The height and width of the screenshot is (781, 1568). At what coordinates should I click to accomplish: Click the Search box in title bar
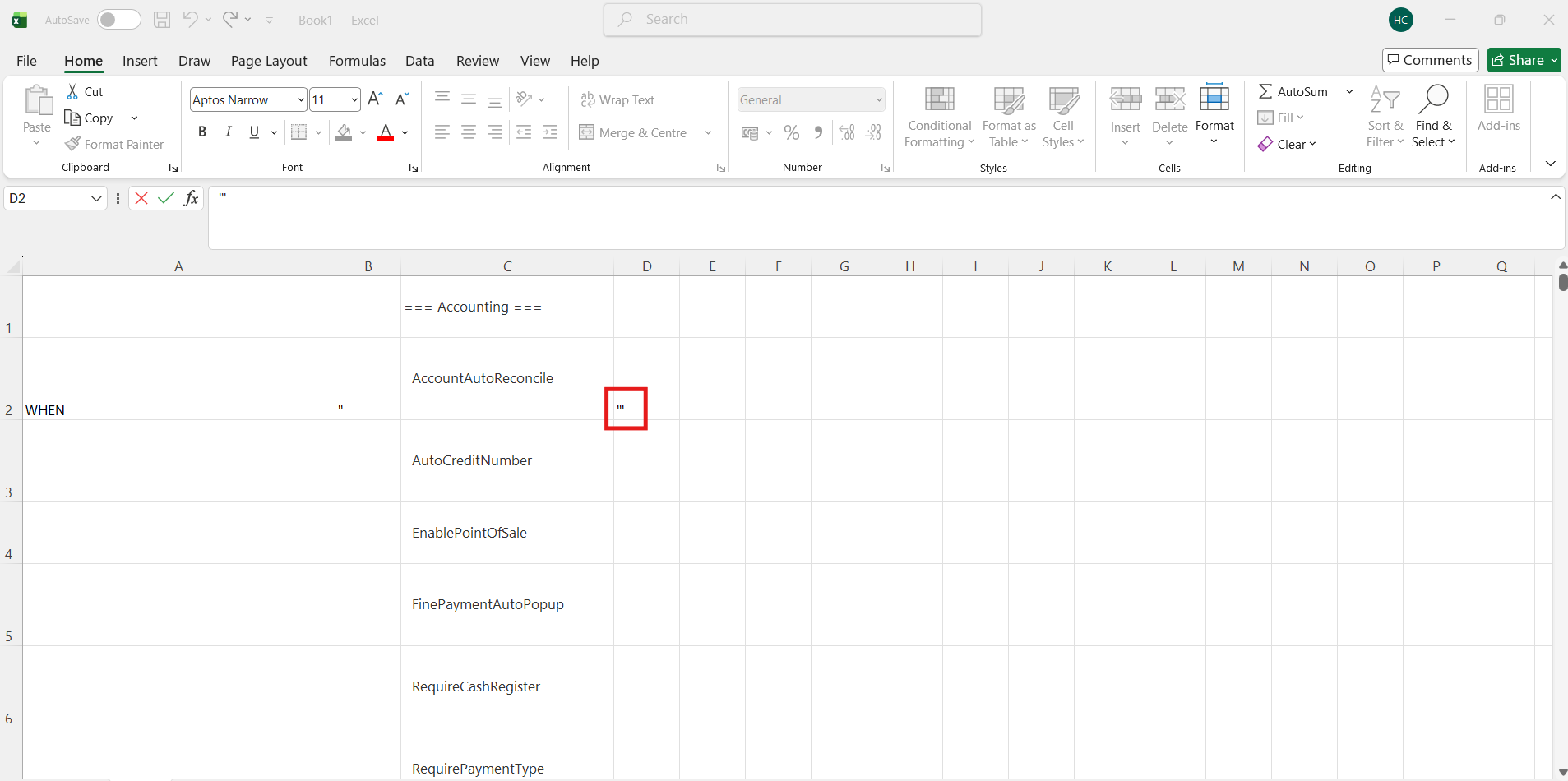click(793, 20)
